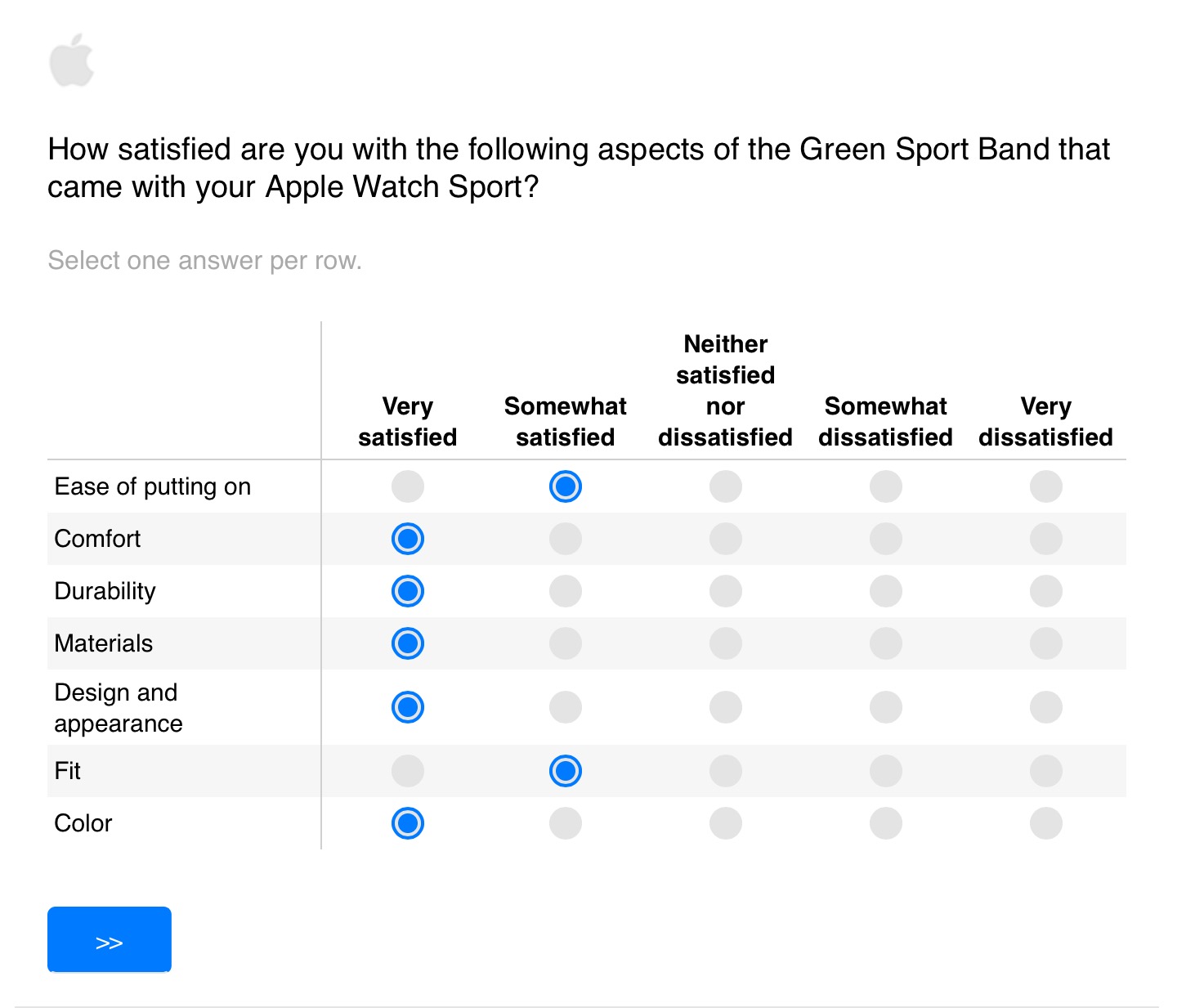This screenshot has width=1204, height=1008.
Task: Select Very dissatisfied for Ease of putting on
Action: click(x=1046, y=486)
